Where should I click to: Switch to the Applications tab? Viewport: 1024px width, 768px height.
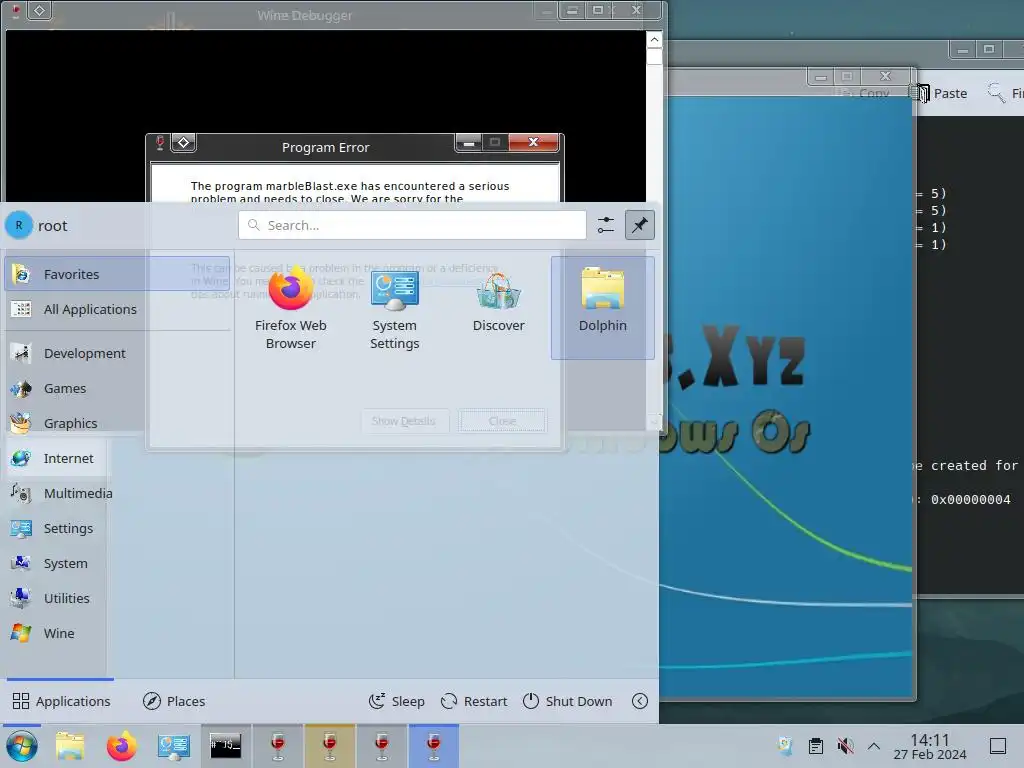coord(61,701)
